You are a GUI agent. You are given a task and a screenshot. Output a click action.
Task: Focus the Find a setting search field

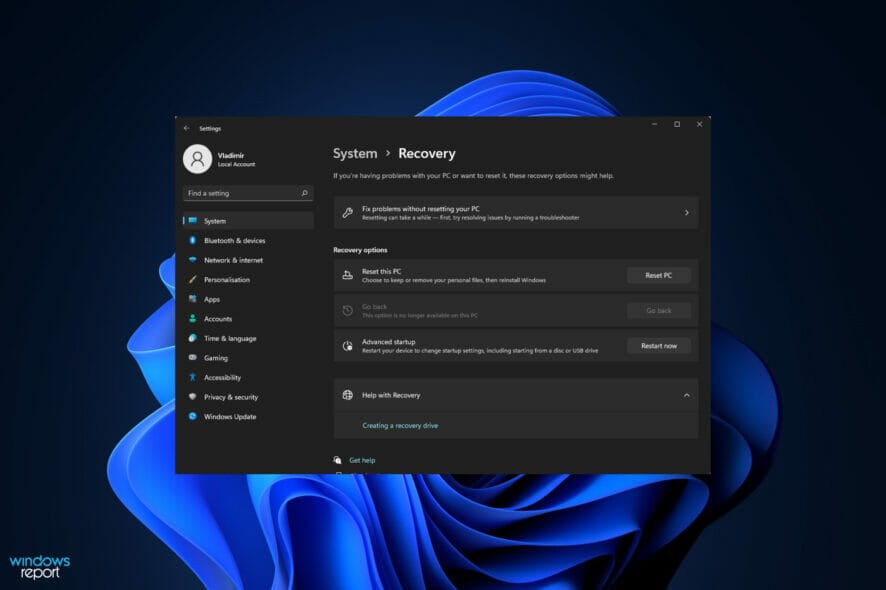pos(247,193)
